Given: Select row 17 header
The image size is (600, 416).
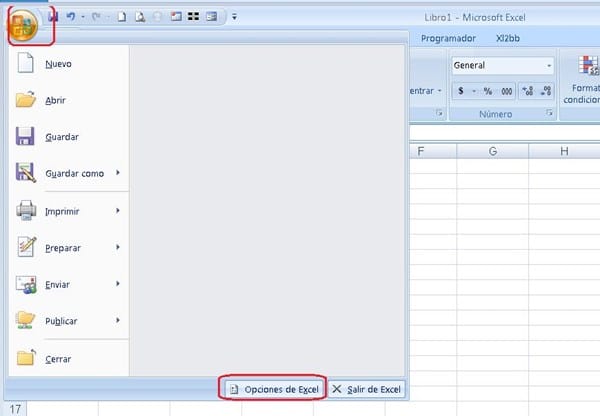Looking at the screenshot, I should click(x=15, y=409).
